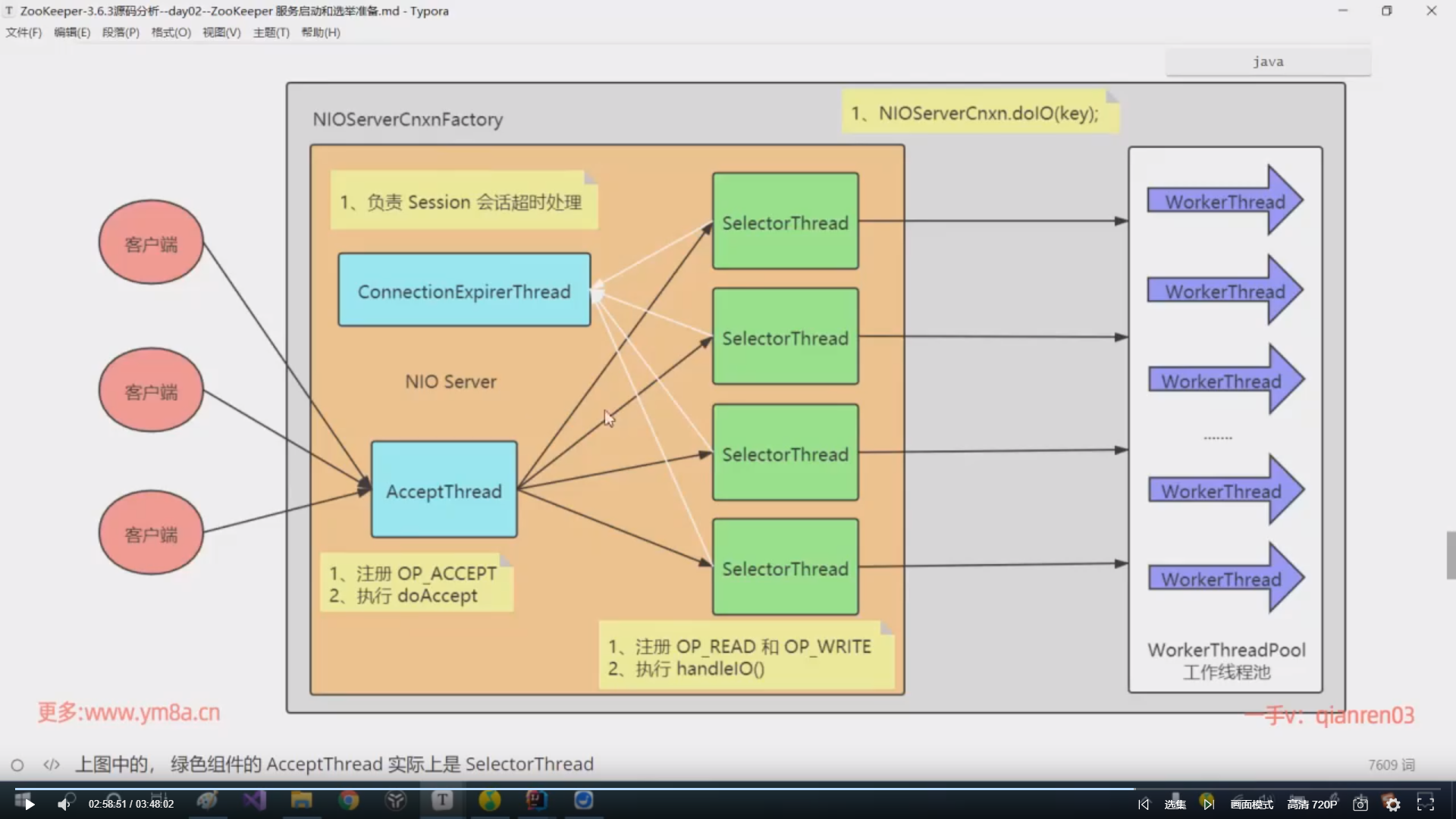Open the 格式(O) menu
The width and height of the screenshot is (1456, 819).
[171, 33]
